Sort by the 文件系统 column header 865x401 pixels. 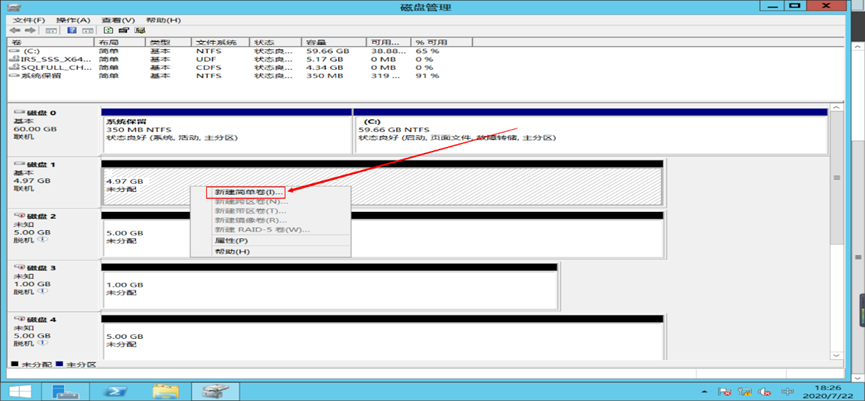point(221,42)
